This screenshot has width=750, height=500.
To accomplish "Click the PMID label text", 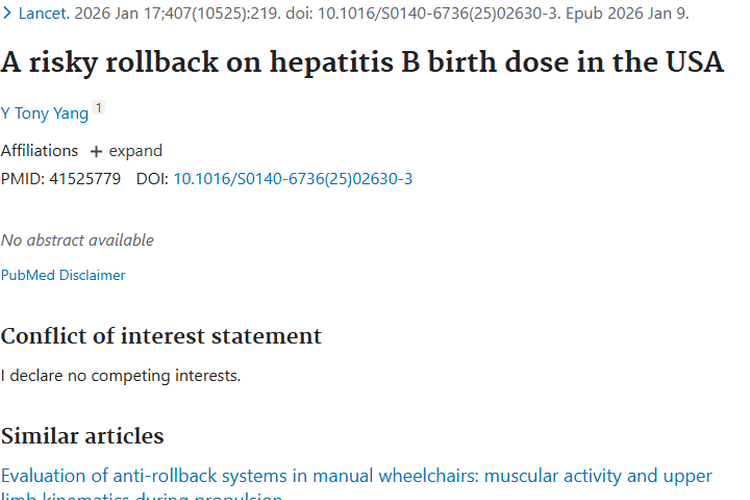I will pos(21,179).
